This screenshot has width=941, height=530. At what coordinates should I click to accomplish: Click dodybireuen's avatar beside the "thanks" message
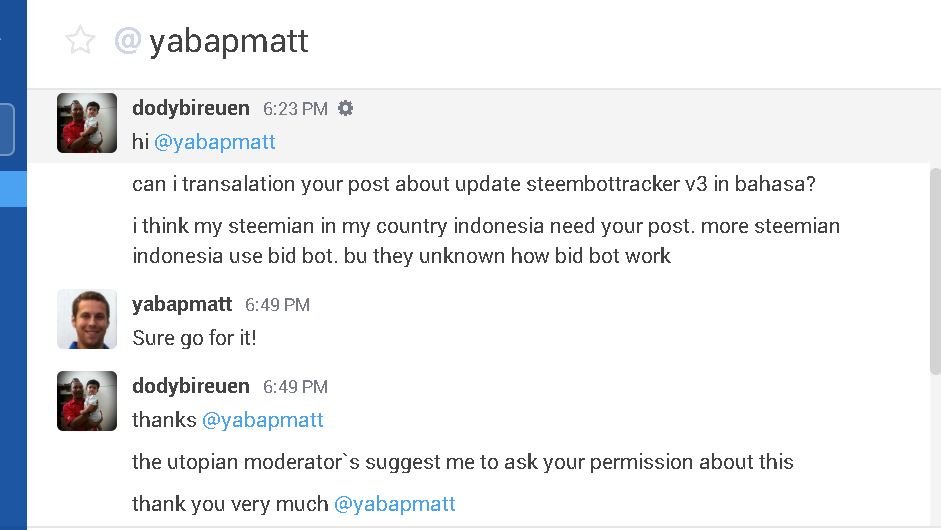point(87,401)
